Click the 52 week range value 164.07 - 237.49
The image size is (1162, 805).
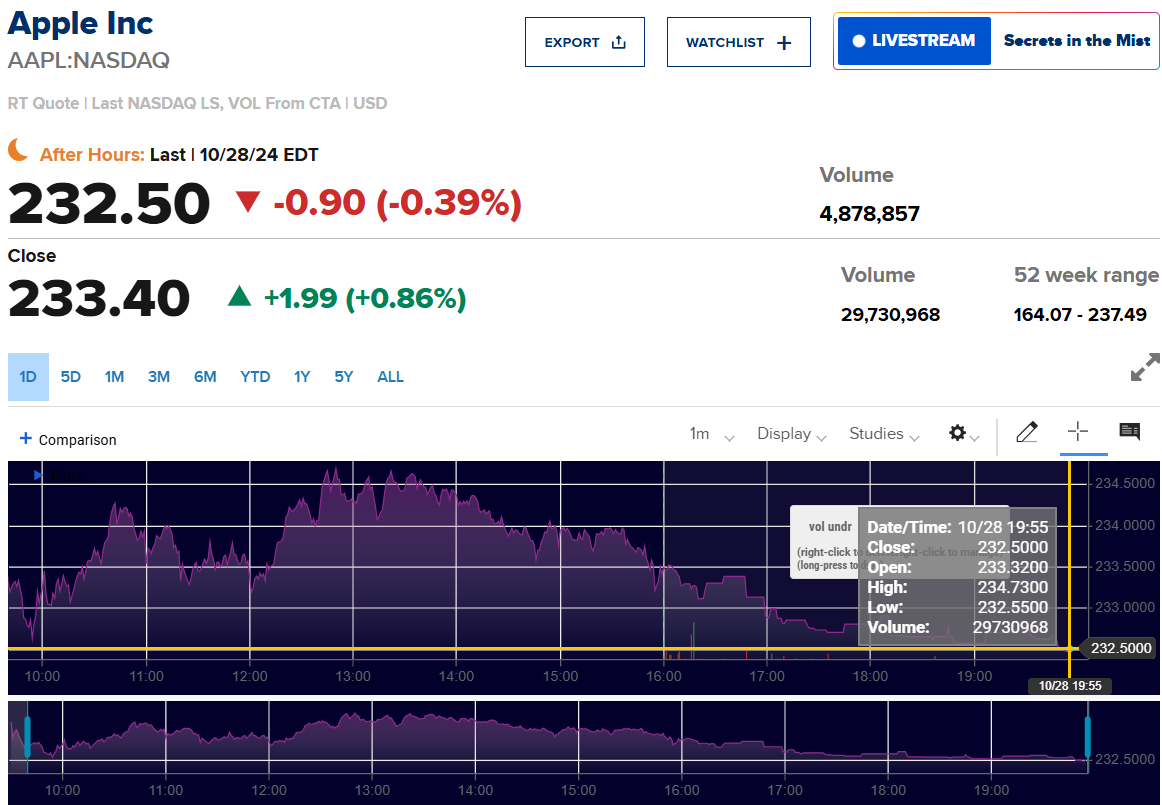[1080, 314]
